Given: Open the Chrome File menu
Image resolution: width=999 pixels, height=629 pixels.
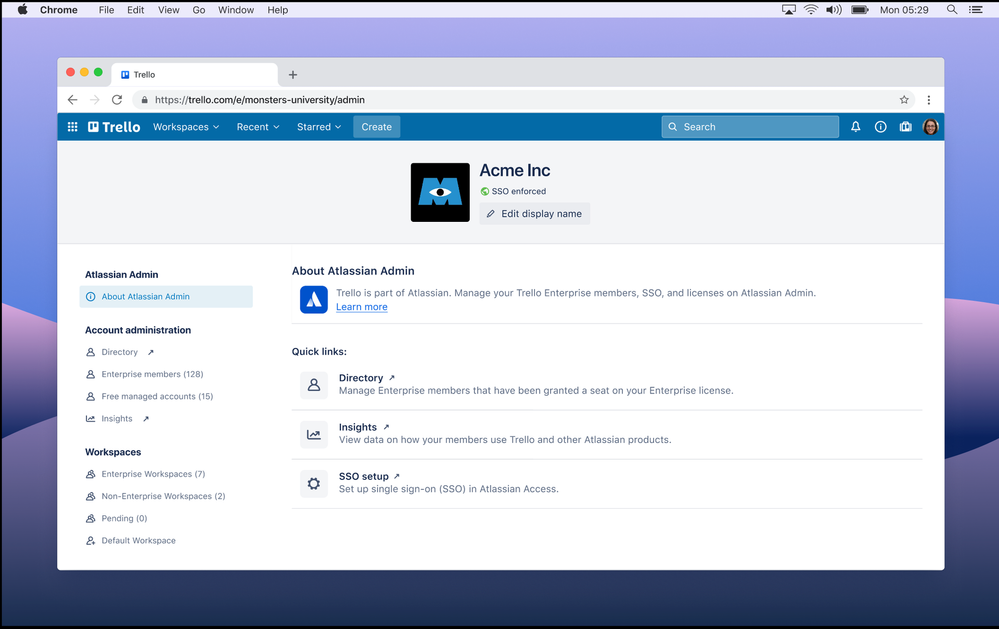Looking at the screenshot, I should point(106,10).
